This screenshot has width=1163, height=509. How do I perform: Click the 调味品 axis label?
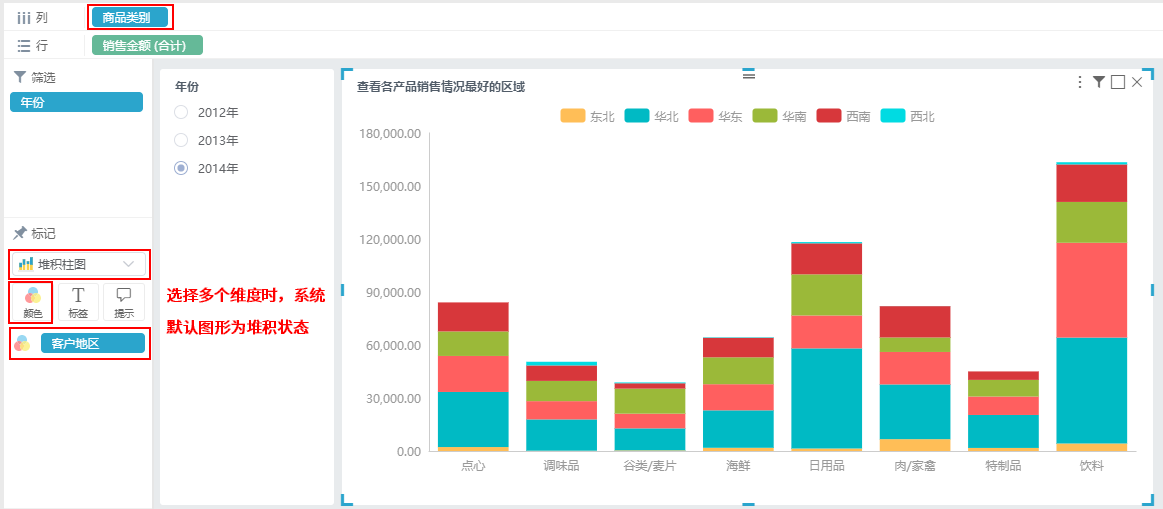point(561,465)
